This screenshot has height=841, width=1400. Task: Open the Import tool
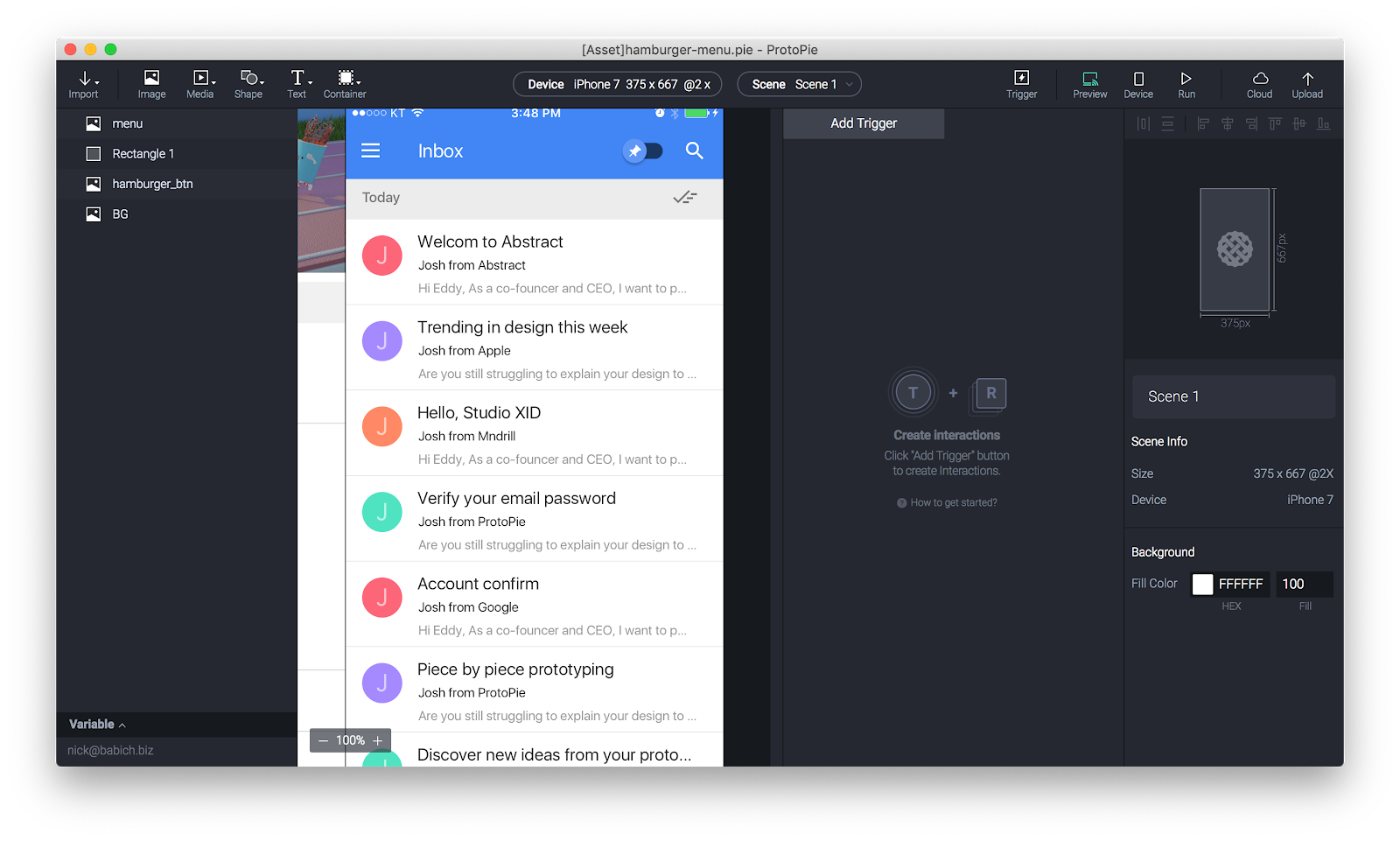84,84
